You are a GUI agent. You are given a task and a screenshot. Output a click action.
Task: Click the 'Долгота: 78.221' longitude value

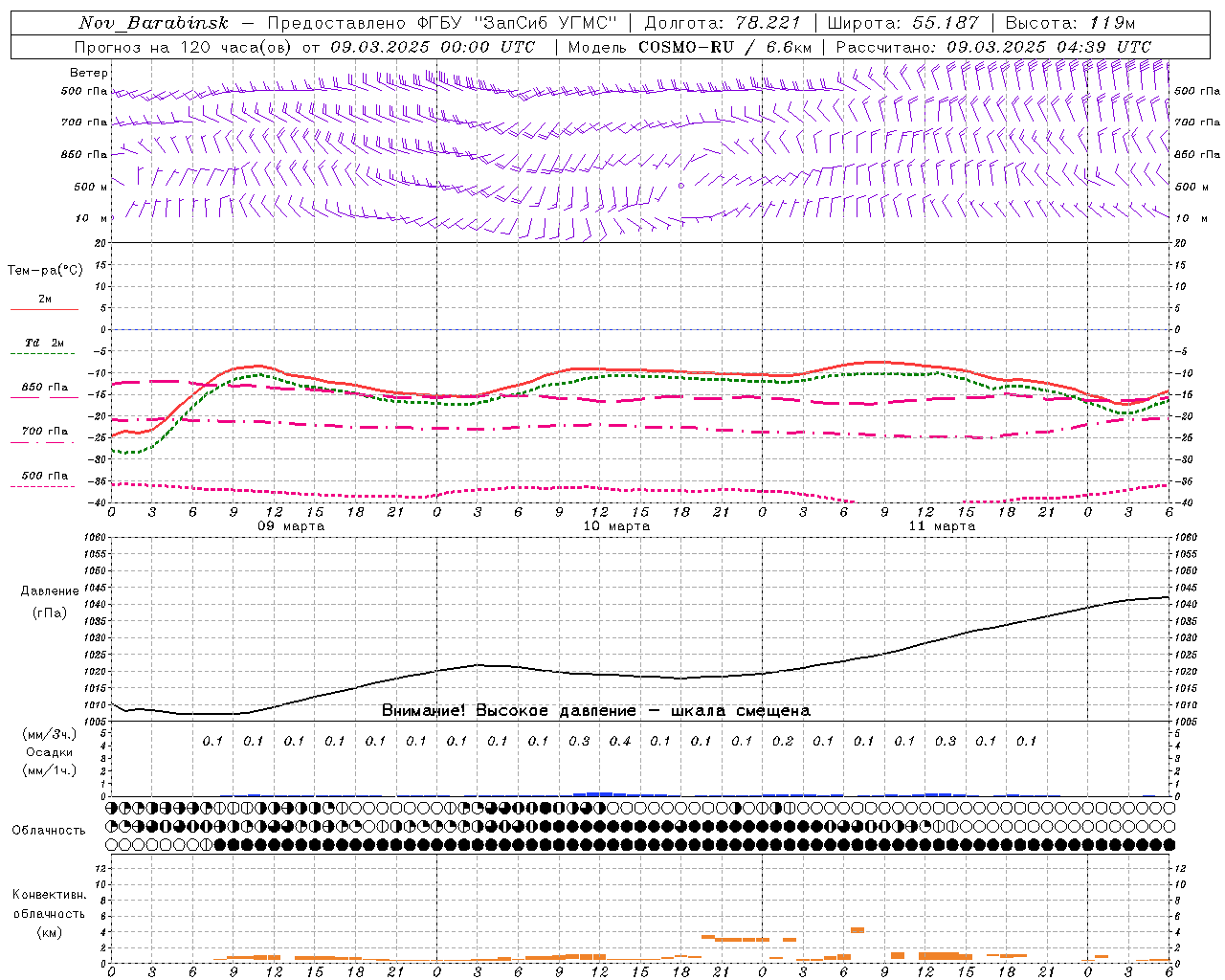pyautogui.click(x=724, y=23)
